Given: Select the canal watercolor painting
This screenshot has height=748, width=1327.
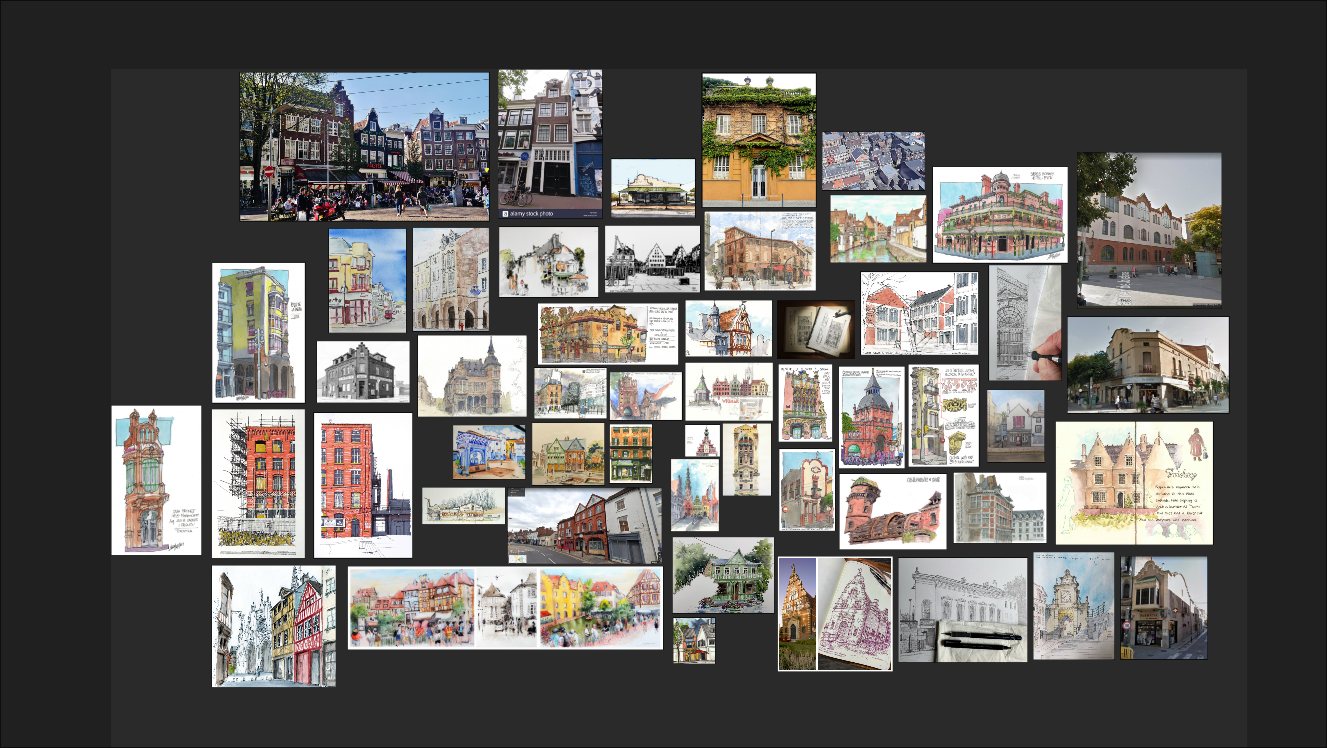Looking at the screenshot, I should tap(877, 229).
